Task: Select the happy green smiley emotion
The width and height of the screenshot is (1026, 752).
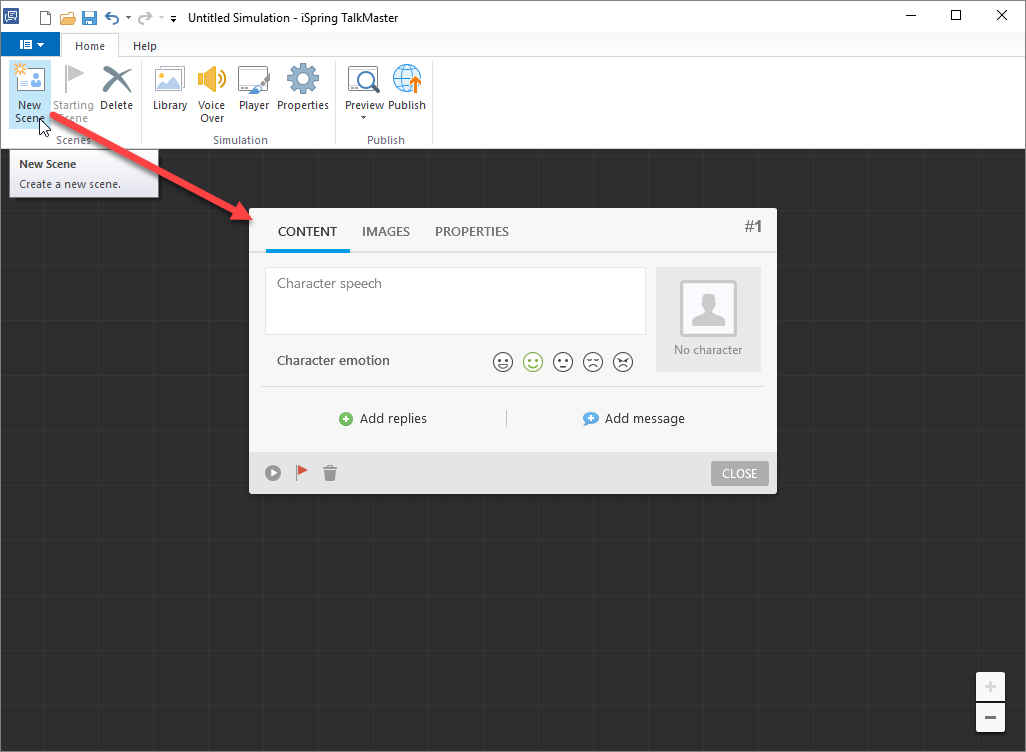Action: (x=533, y=362)
